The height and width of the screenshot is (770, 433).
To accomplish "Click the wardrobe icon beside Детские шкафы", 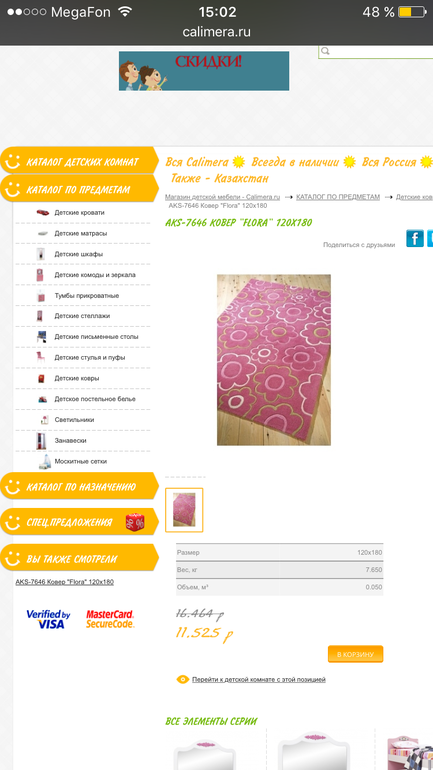I will click(x=40, y=254).
